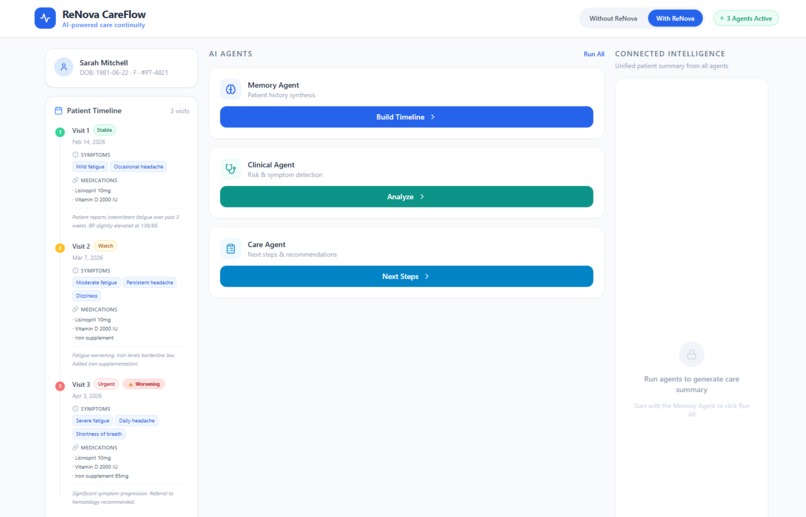
Task: Select the Visit 3 red timeline marker
Action: pyautogui.click(x=60, y=386)
